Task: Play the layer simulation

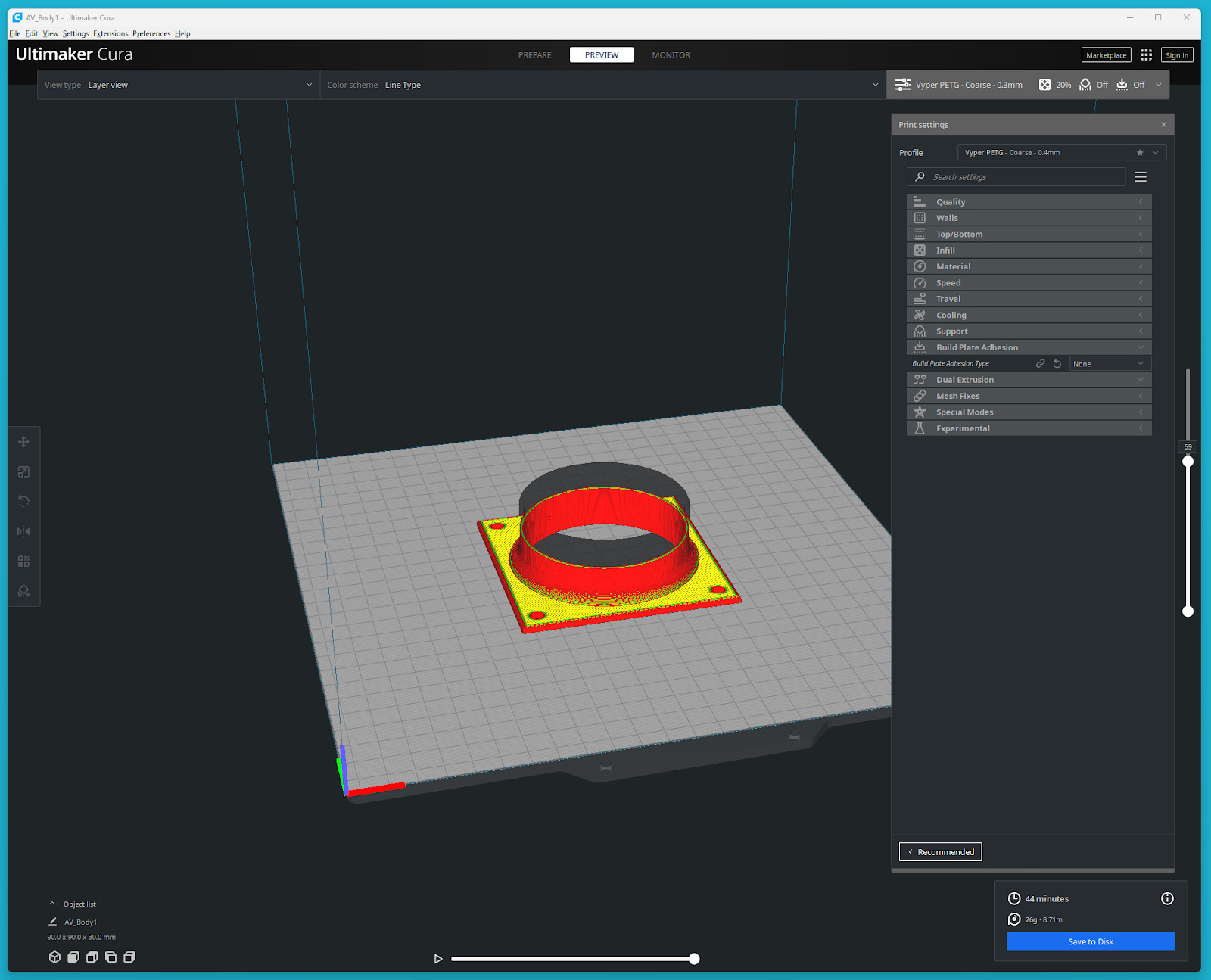Action: 438,959
